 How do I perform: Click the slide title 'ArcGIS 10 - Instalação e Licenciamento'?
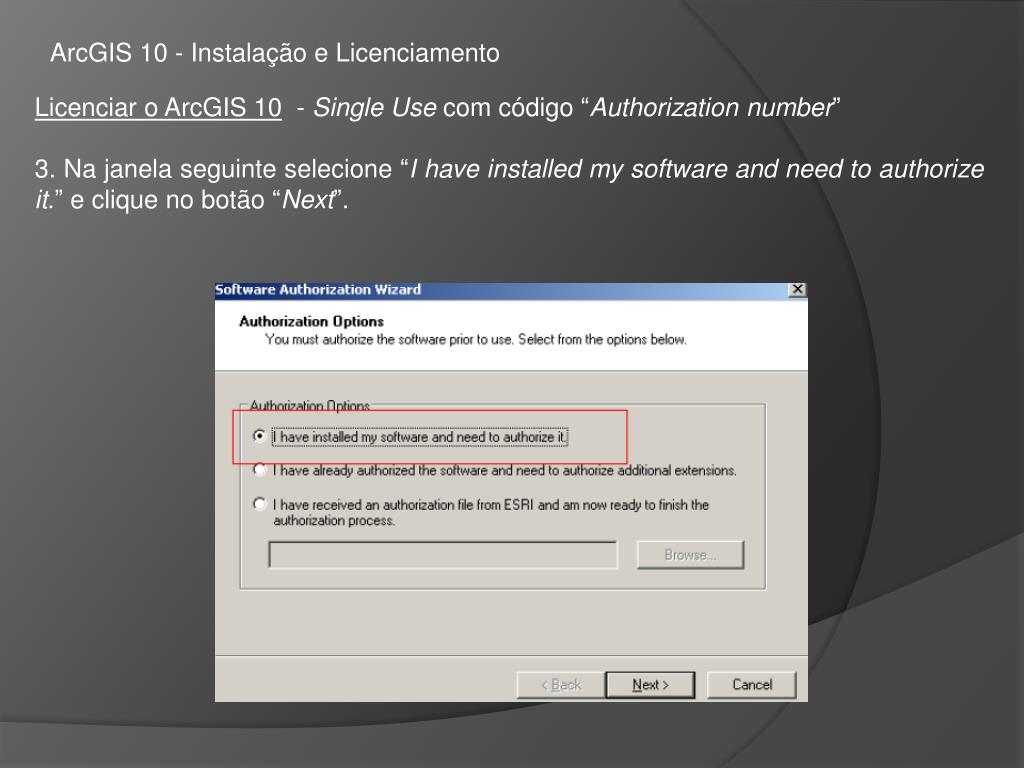pyautogui.click(x=275, y=53)
